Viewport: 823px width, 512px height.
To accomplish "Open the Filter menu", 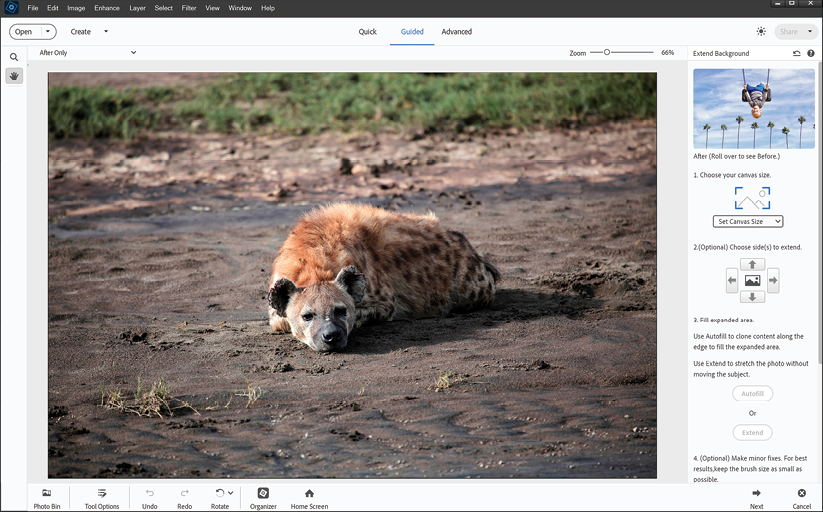I will coord(189,8).
